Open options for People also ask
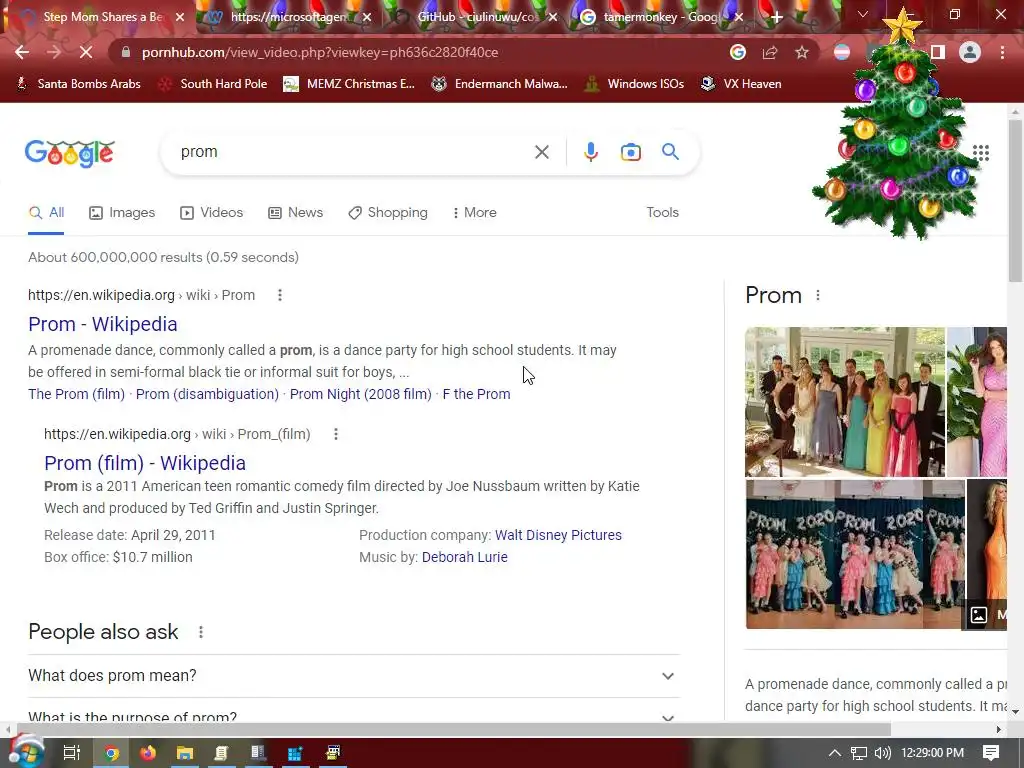Viewport: 1024px width, 768px height. (201, 632)
